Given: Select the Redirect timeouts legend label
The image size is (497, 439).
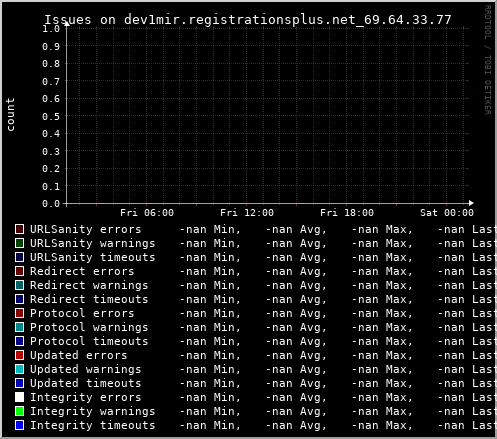Looking at the screenshot, I should [x=89, y=299].
